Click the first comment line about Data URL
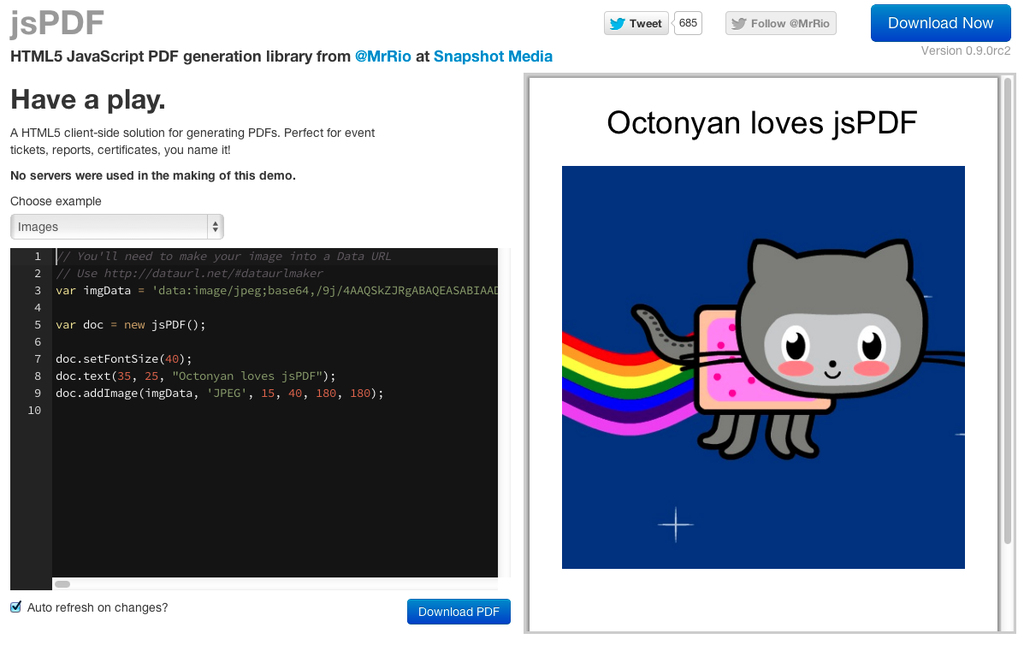This screenshot has width=1024, height=645. [x=223, y=257]
